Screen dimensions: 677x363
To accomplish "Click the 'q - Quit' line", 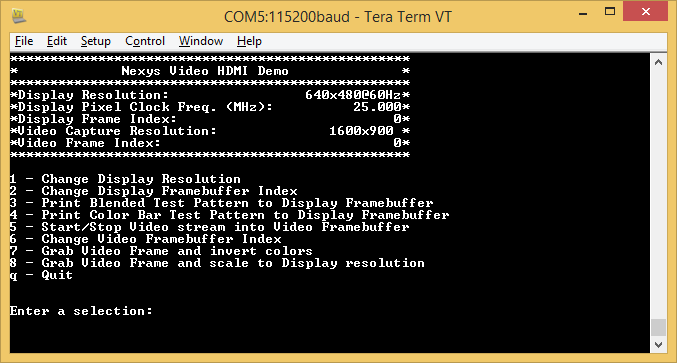I will [x=41, y=275].
